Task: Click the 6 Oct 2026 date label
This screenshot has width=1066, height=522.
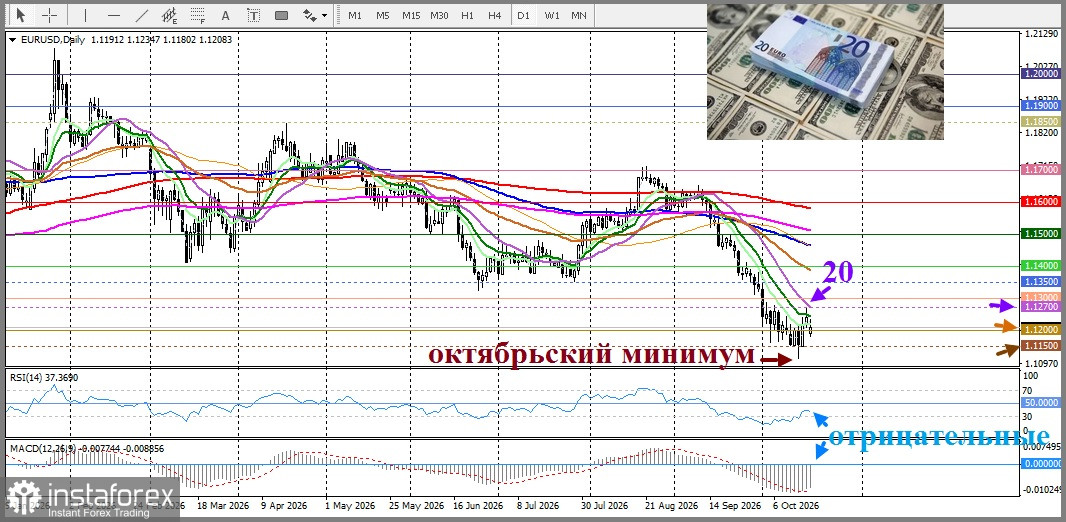Action: click(x=797, y=506)
